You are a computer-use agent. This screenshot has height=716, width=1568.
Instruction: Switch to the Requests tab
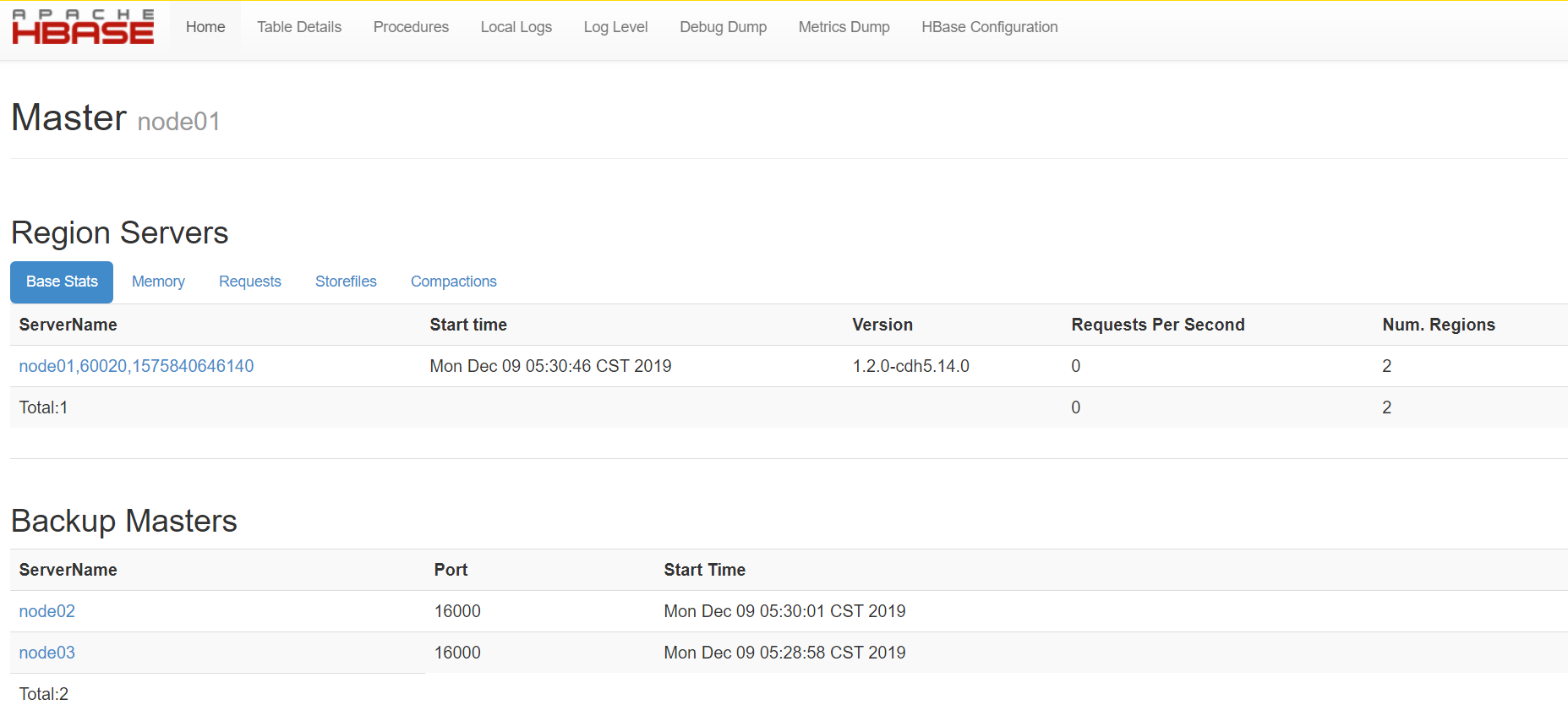pos(249,281)
